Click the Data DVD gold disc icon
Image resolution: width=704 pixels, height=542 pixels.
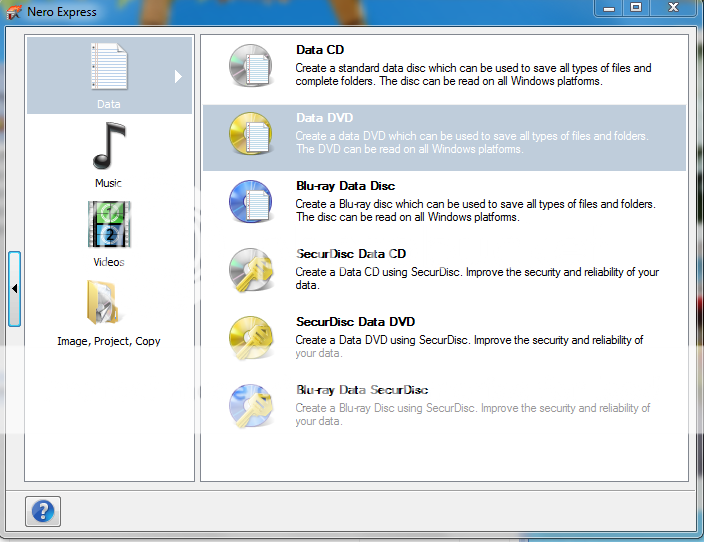click(x=251, y=133)
